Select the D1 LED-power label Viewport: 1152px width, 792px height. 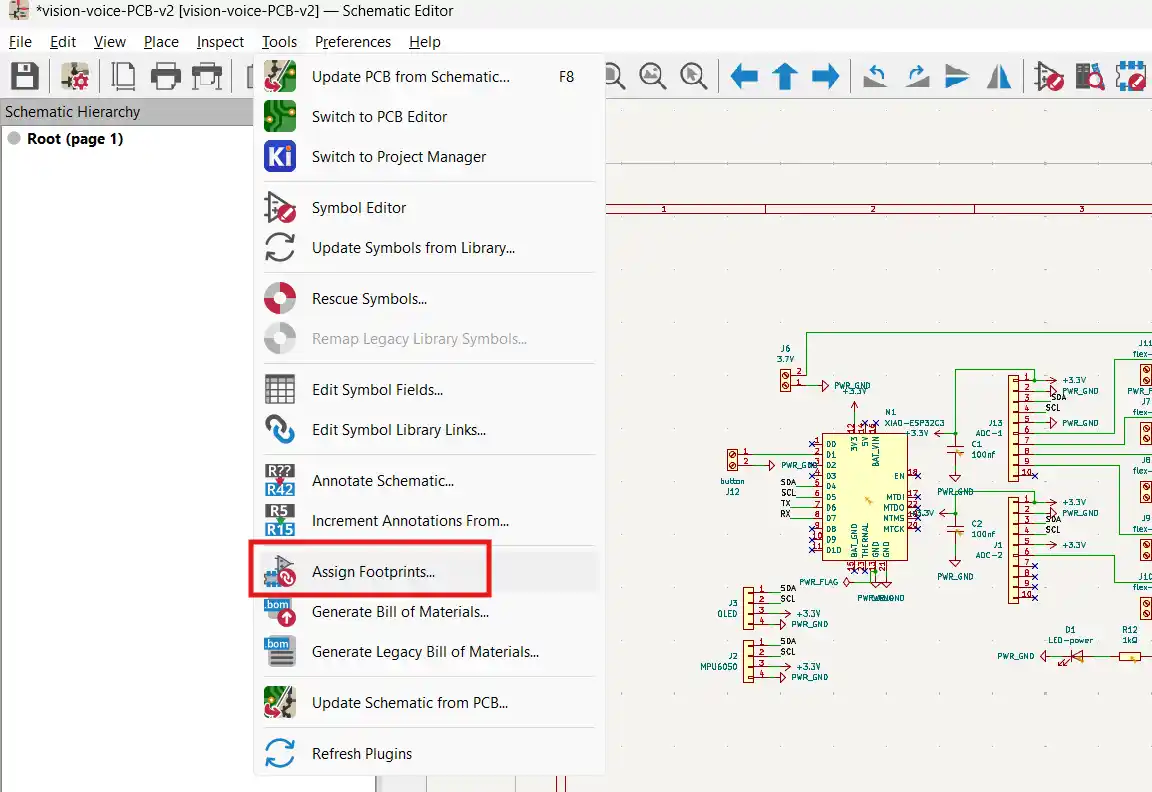(1070, 635)
